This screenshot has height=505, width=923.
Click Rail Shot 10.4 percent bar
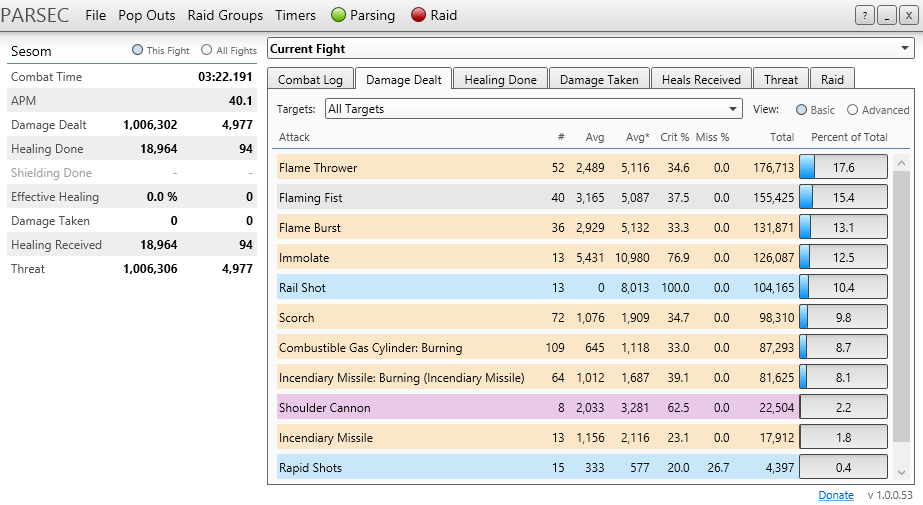point(844,287)
